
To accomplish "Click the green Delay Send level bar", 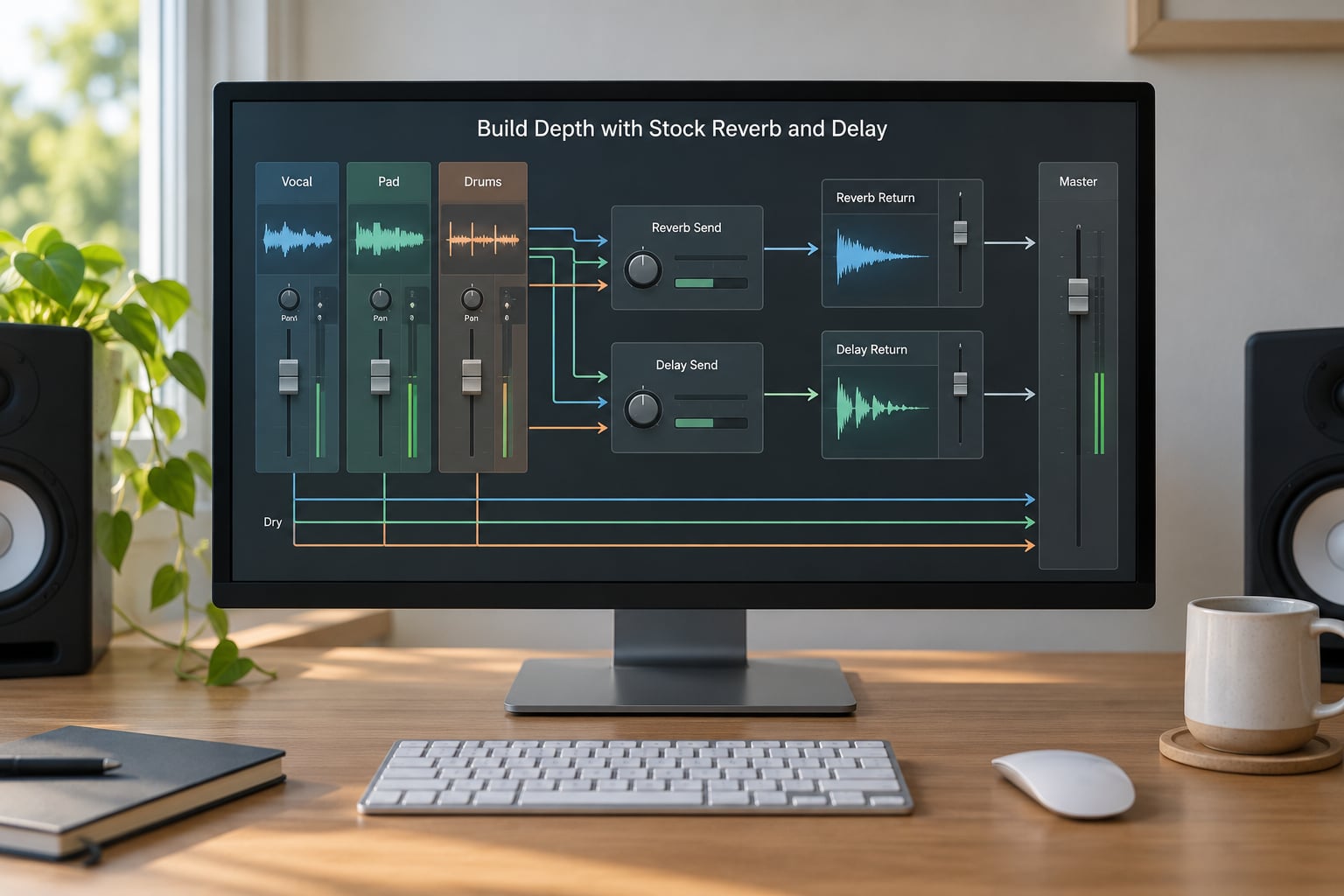I will tap(695, 423).
